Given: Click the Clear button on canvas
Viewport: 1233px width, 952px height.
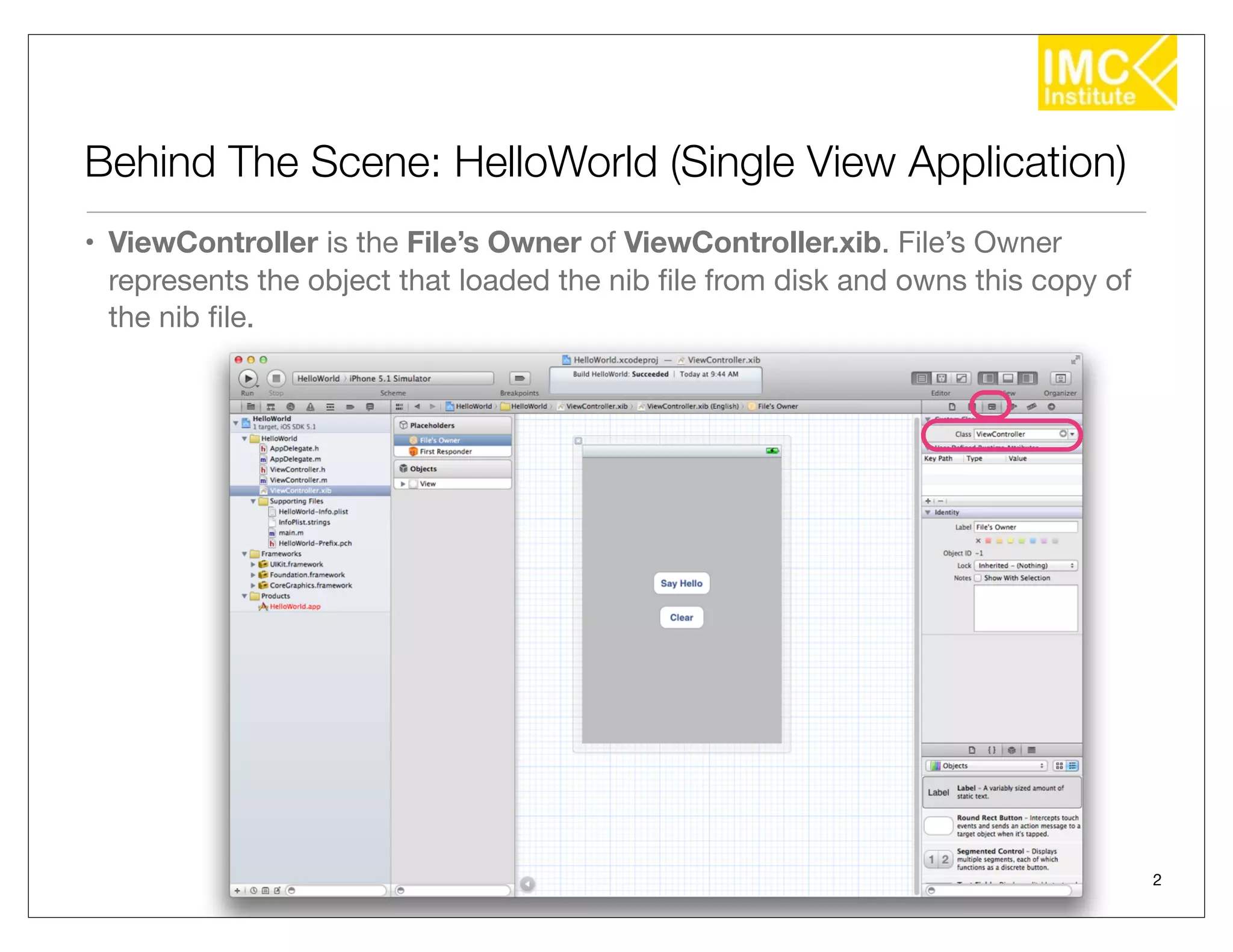Looking at the screenshot, I should [x=681, y=617].
